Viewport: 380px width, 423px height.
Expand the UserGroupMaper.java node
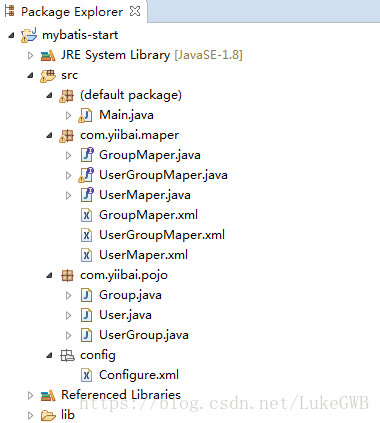click(68, 175)
